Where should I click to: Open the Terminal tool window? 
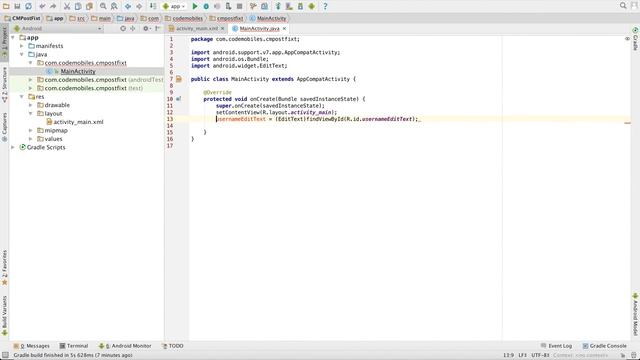[x=74, y=346]
